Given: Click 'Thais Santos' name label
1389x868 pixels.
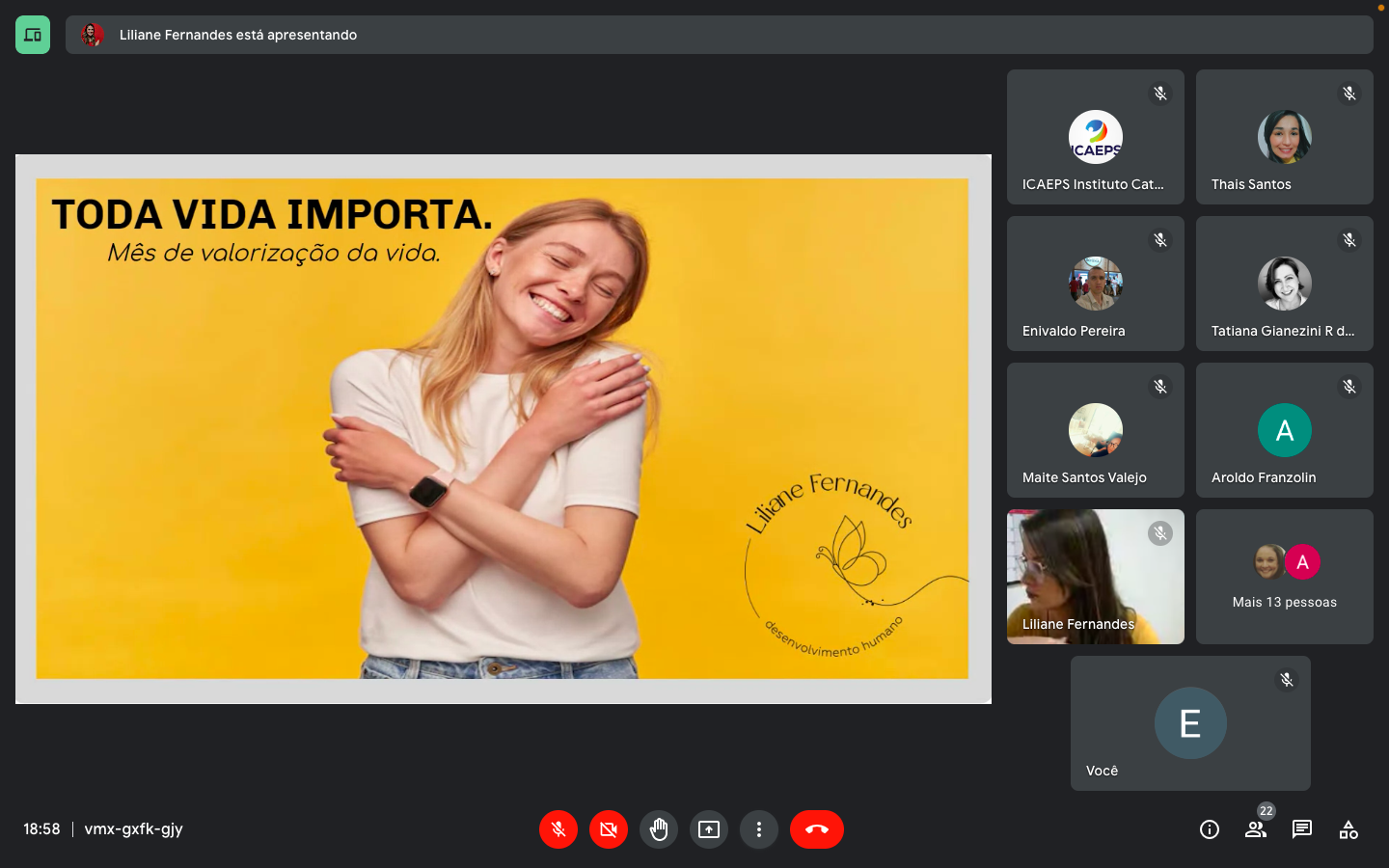Looking at the screenshot, I should [1251, 184].
